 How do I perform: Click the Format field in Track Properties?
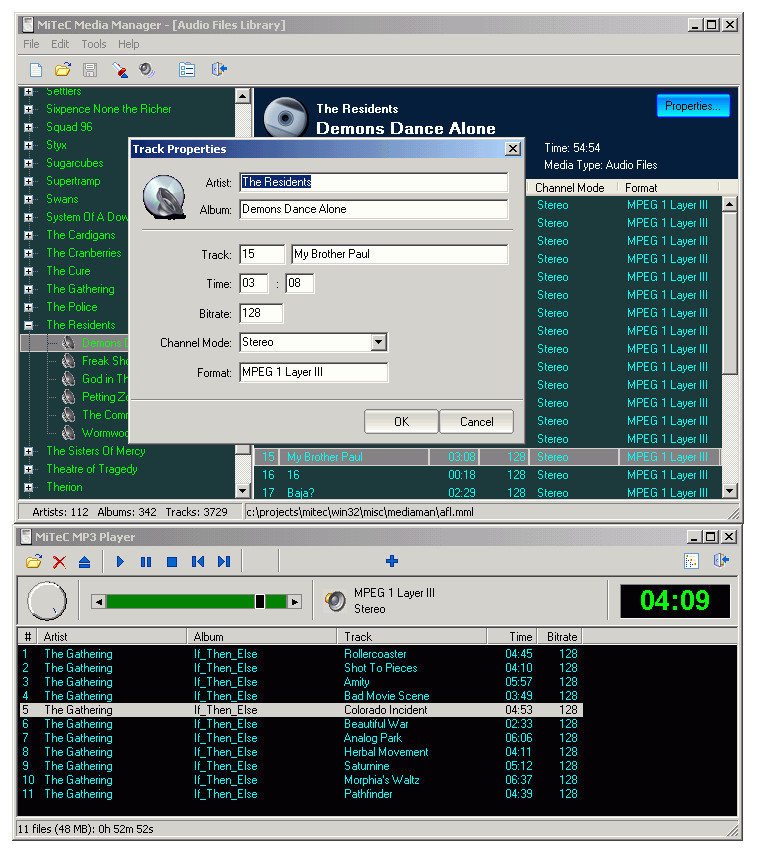314,373
